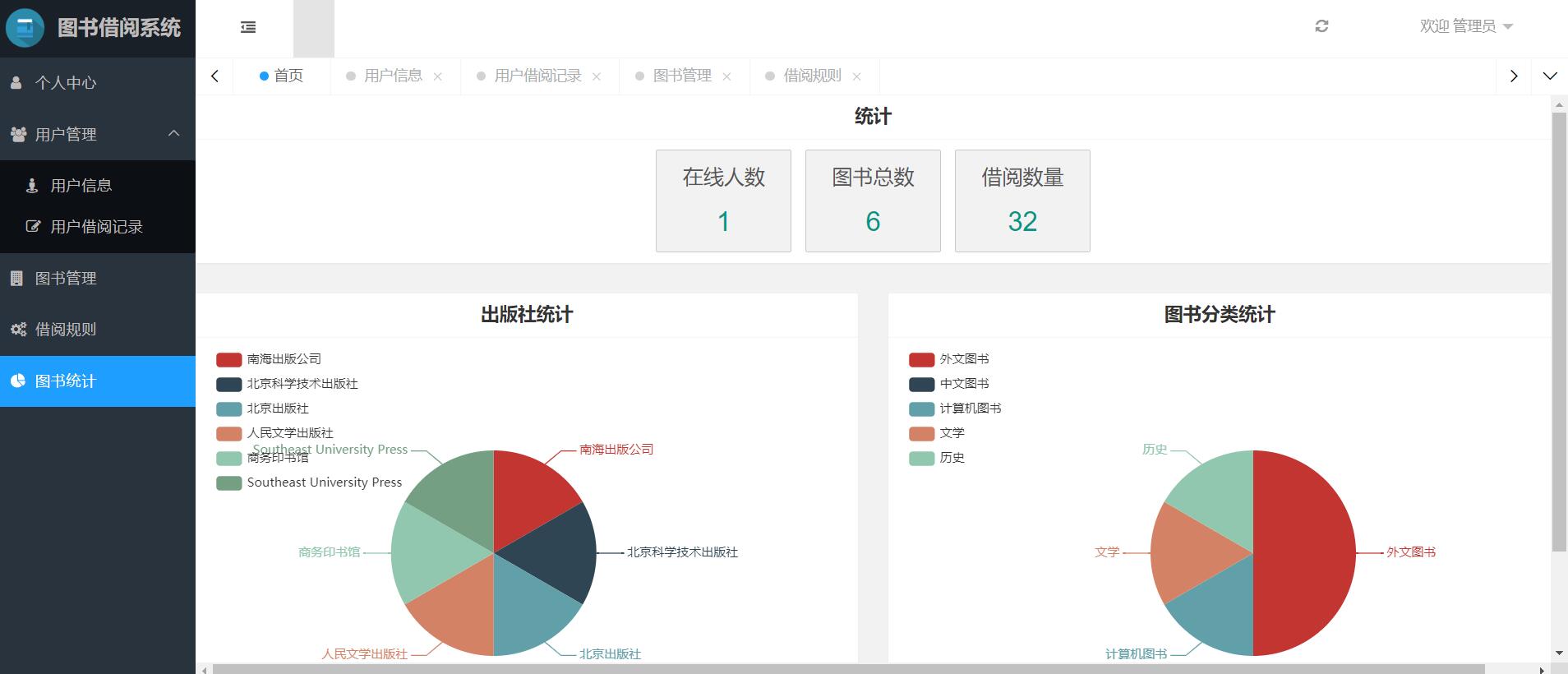Image resolution: width=1568 pixels, height=674 pixels.
Task: Click the gears icon beside 借阅规则
Action: (x=18, y=329)
